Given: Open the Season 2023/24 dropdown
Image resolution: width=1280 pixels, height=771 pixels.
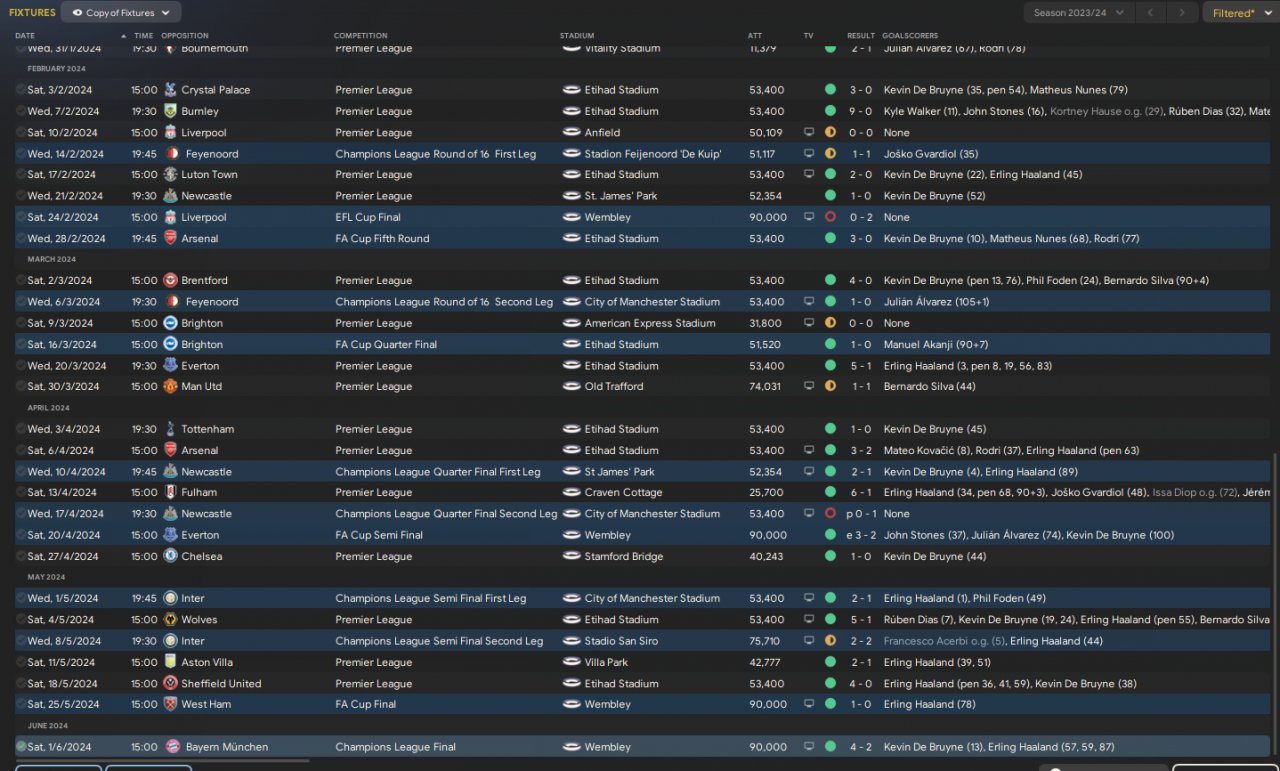Looking at the screenshot, I should click(x=1078, y=13).
